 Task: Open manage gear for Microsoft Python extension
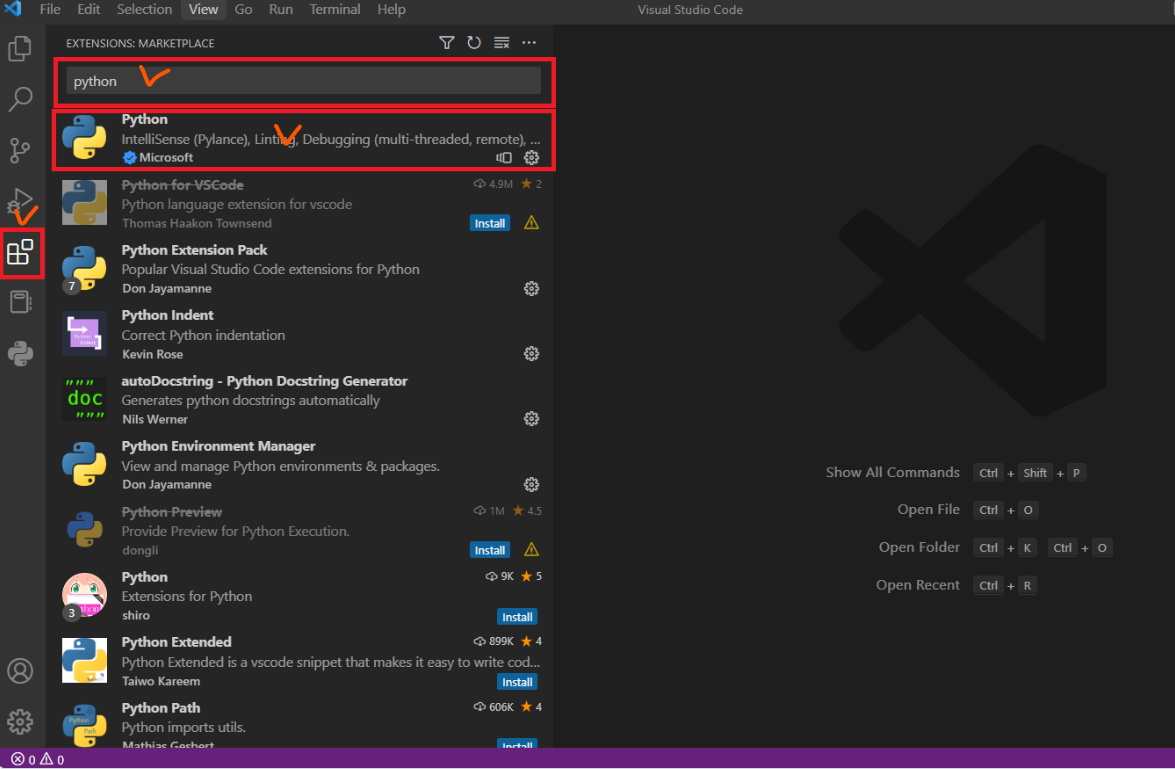coord(531,157)
